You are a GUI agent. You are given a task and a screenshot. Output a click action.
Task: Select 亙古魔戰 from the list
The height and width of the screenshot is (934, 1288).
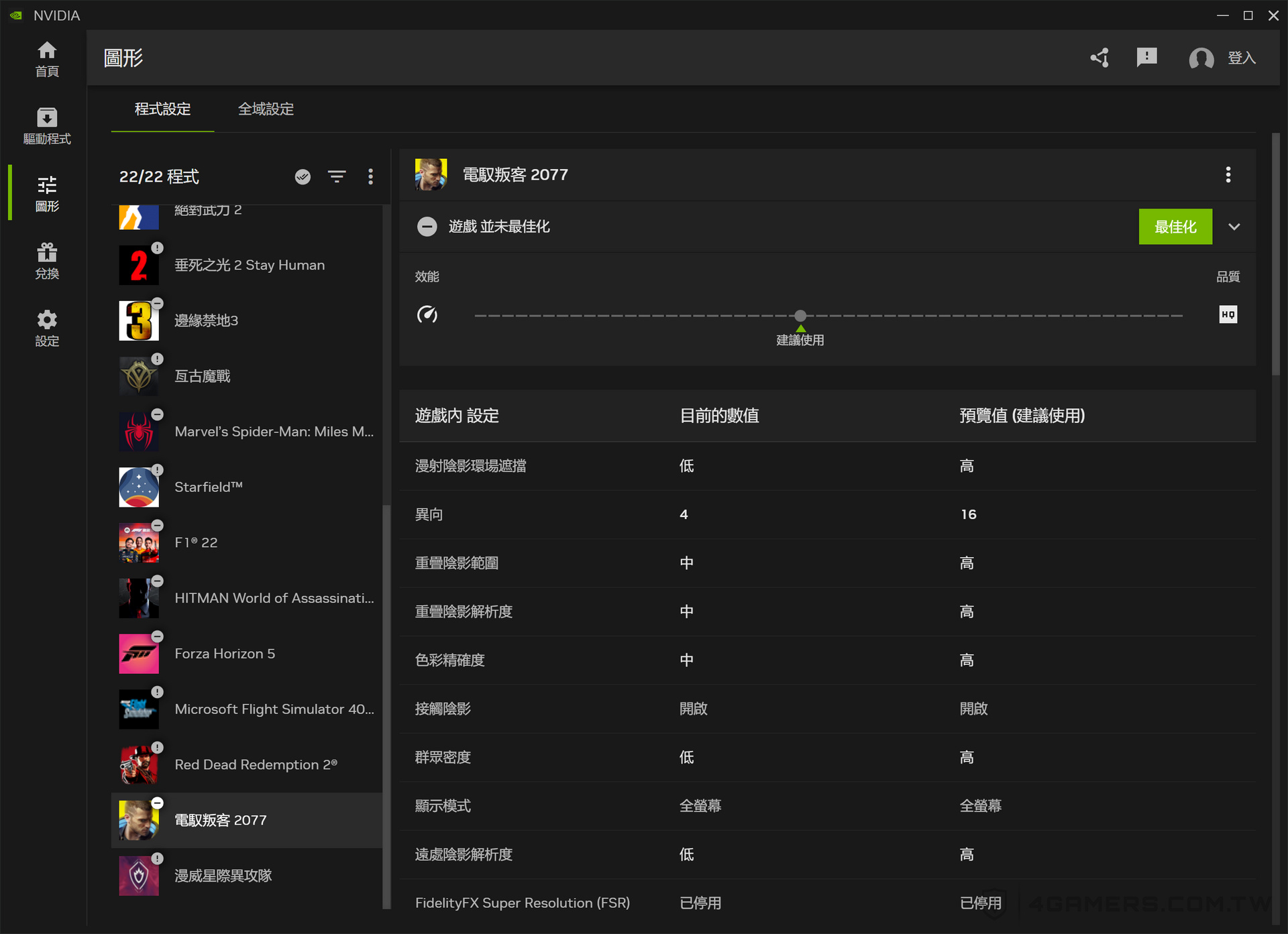click(247, 377)
